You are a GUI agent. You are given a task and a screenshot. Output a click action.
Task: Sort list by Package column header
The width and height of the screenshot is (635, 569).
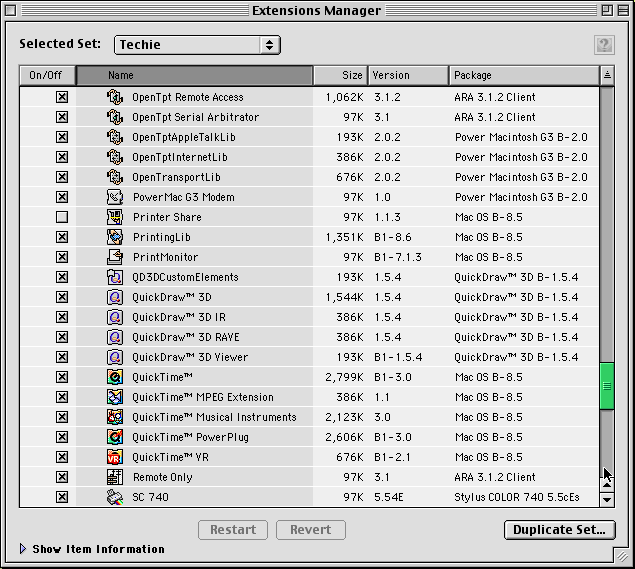tap(524, 75)
